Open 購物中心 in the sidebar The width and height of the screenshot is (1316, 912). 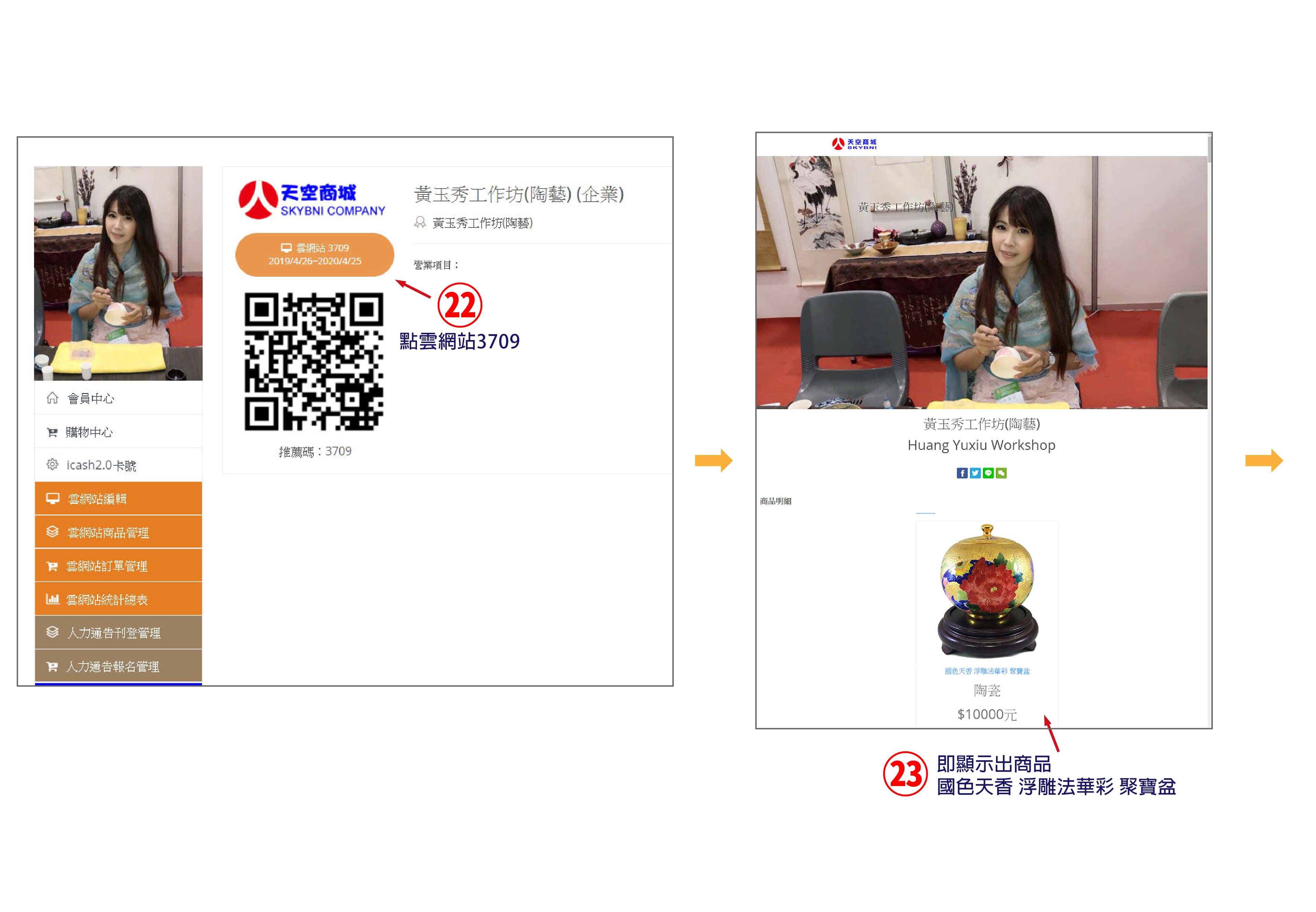click(x=118, y=432)
